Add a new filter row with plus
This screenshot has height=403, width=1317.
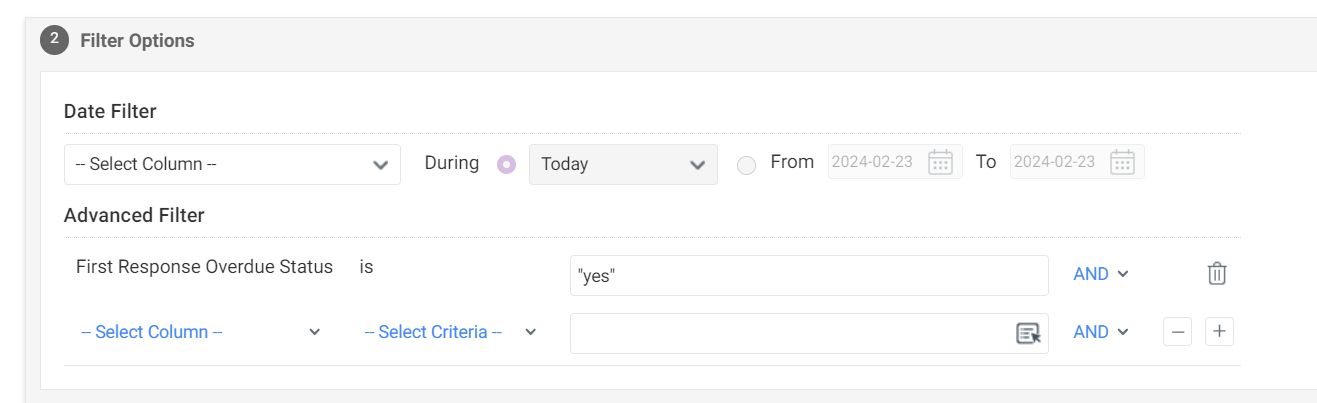(x=1218, y=332)
